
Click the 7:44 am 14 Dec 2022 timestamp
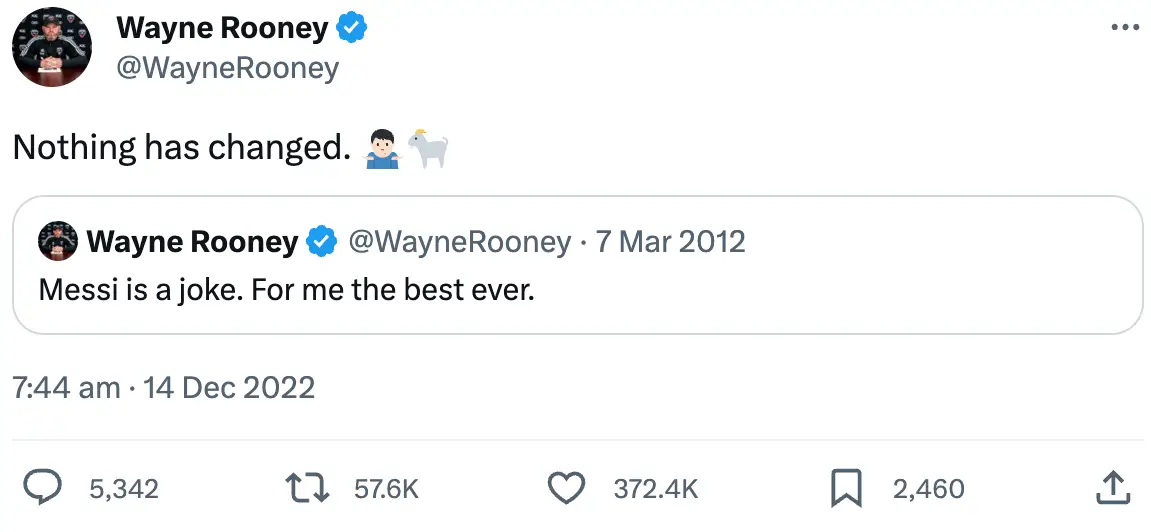(164, 387)
